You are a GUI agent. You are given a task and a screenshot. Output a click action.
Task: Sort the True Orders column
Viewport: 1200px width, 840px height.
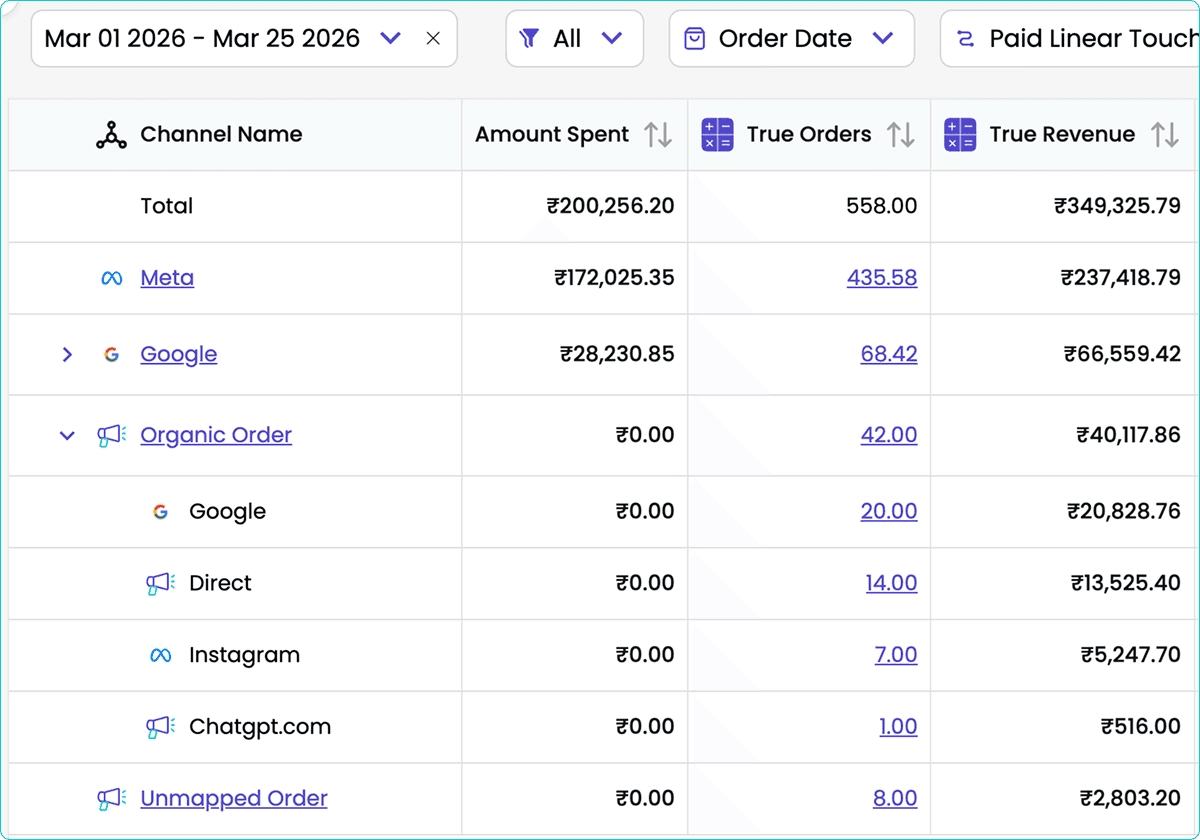(x=901, y=135)
